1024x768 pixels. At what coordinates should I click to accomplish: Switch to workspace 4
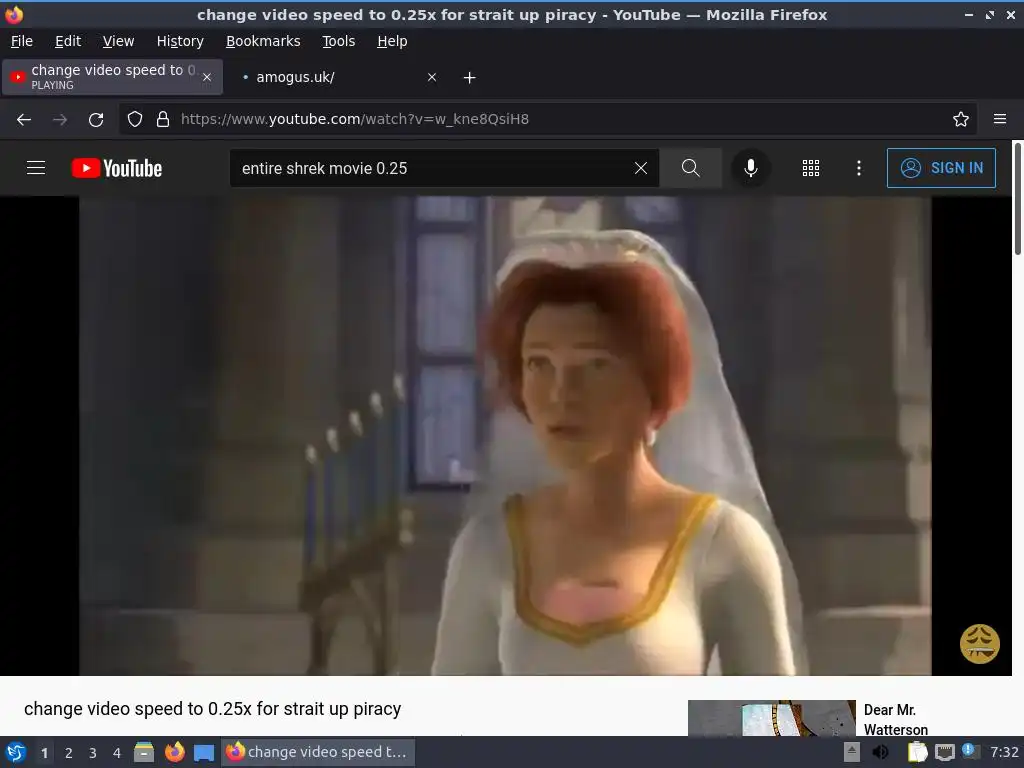117,753
